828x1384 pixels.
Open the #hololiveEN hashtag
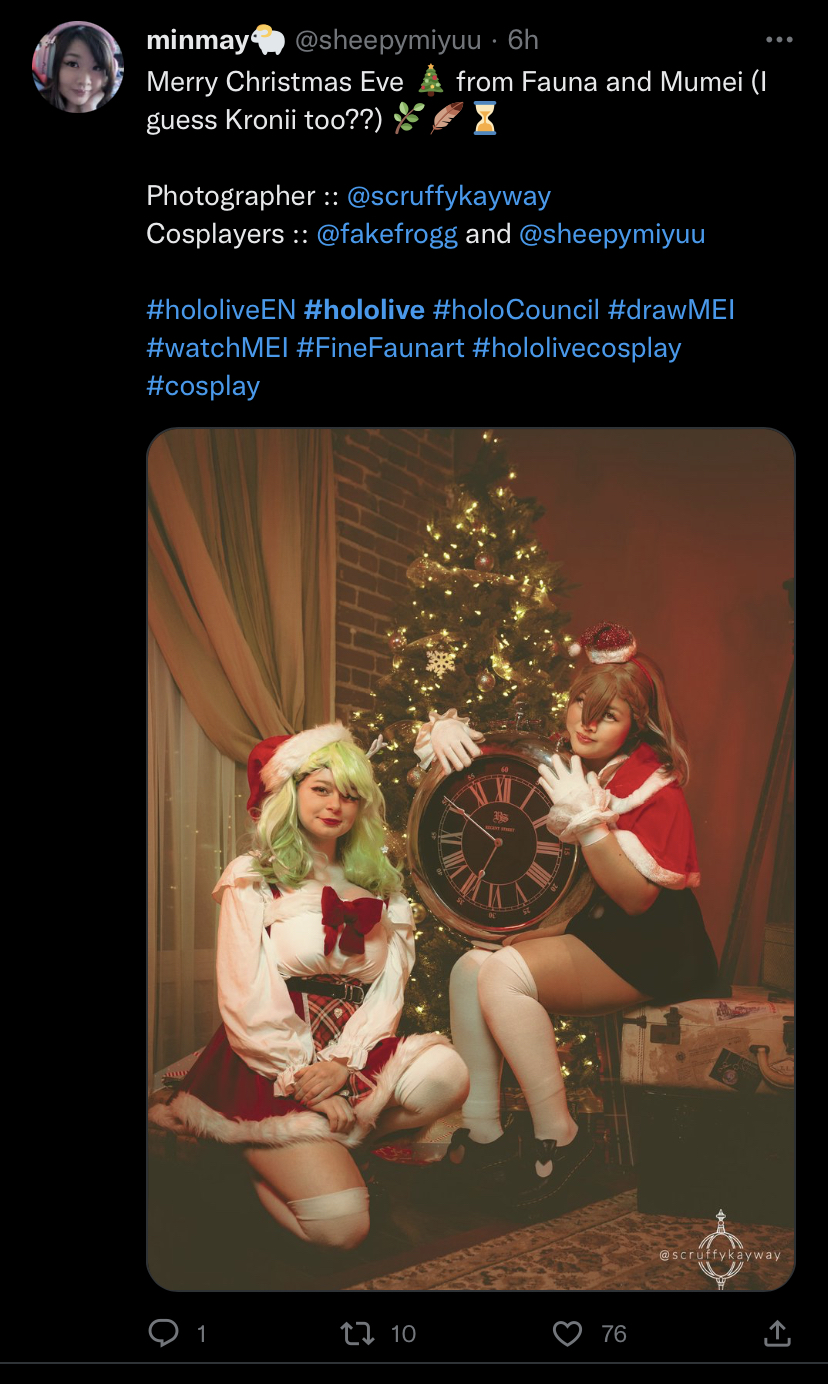click(x=221, y=310)
